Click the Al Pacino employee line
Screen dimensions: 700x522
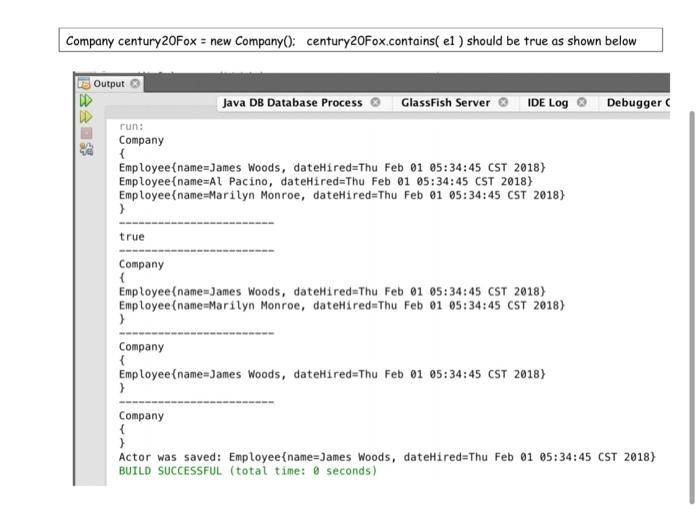pyautogui.click(x=325, y=181)
